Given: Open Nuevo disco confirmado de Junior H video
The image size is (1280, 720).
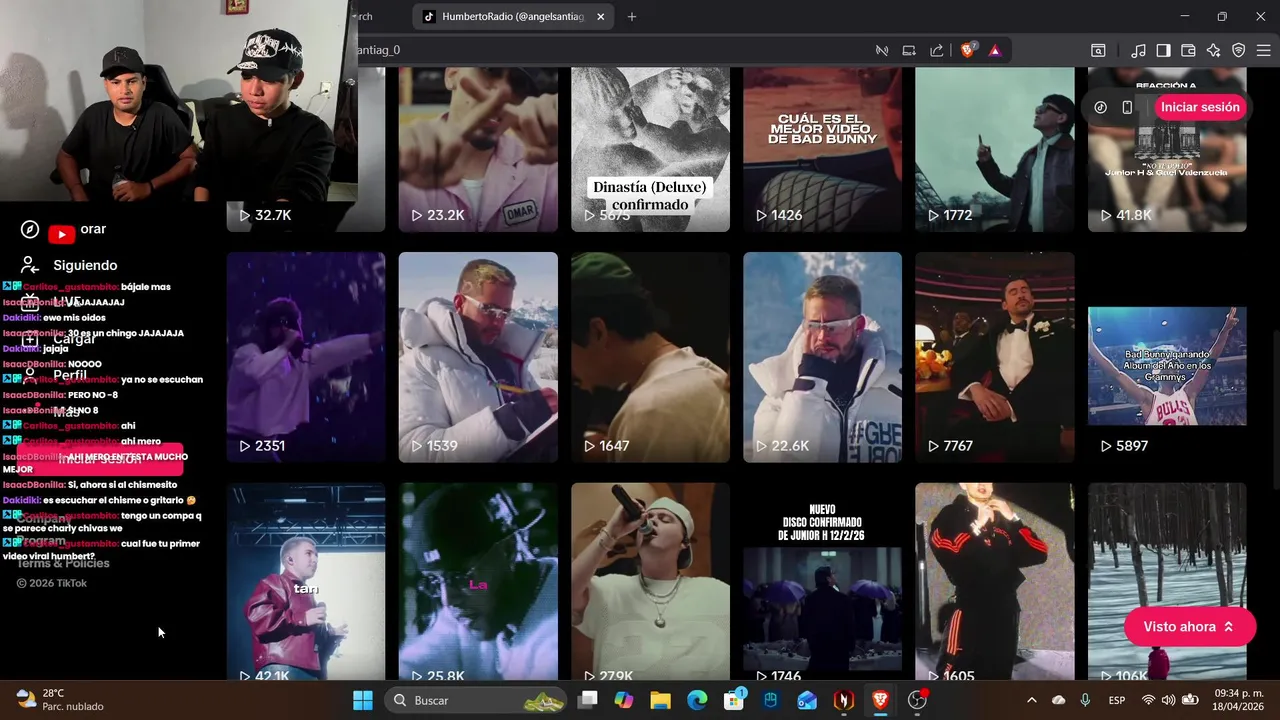Looking at the screenshot, I should [822, 582].
